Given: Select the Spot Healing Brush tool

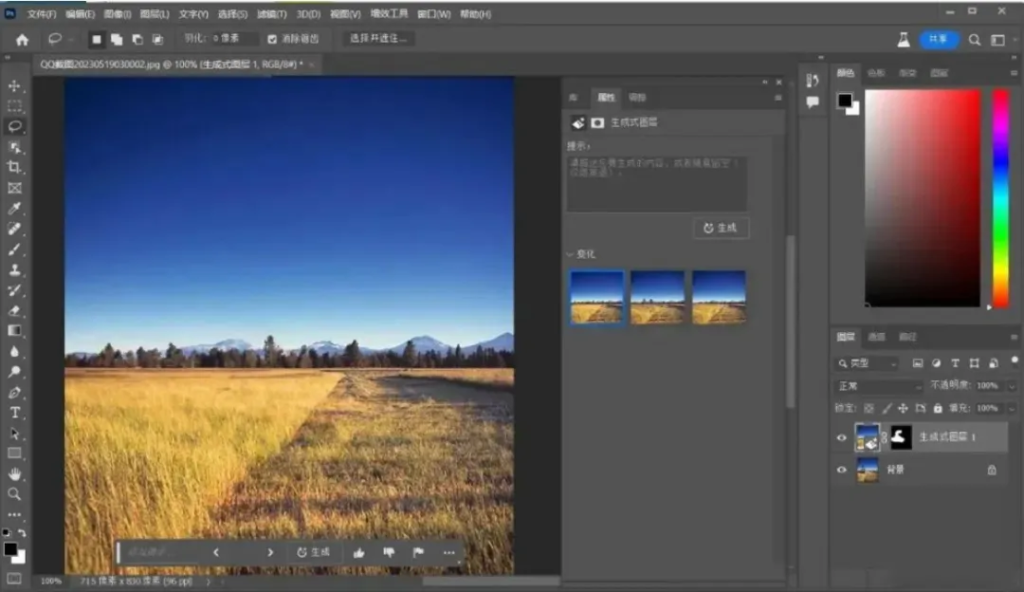Looking at the screenshot, I should [x=14, y=229].
